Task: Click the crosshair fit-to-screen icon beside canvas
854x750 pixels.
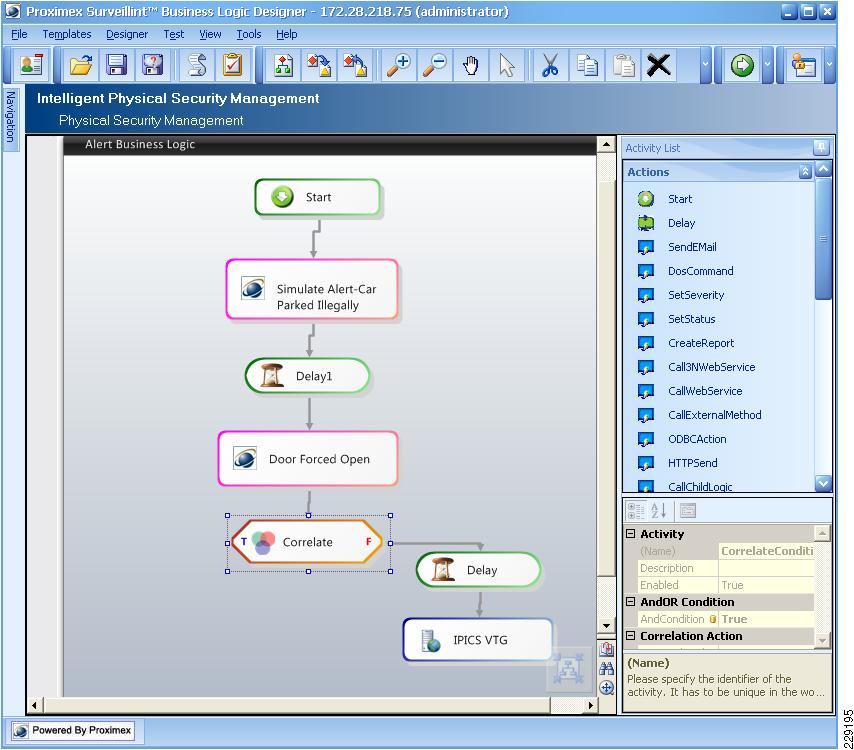Action: coord(606,687)
